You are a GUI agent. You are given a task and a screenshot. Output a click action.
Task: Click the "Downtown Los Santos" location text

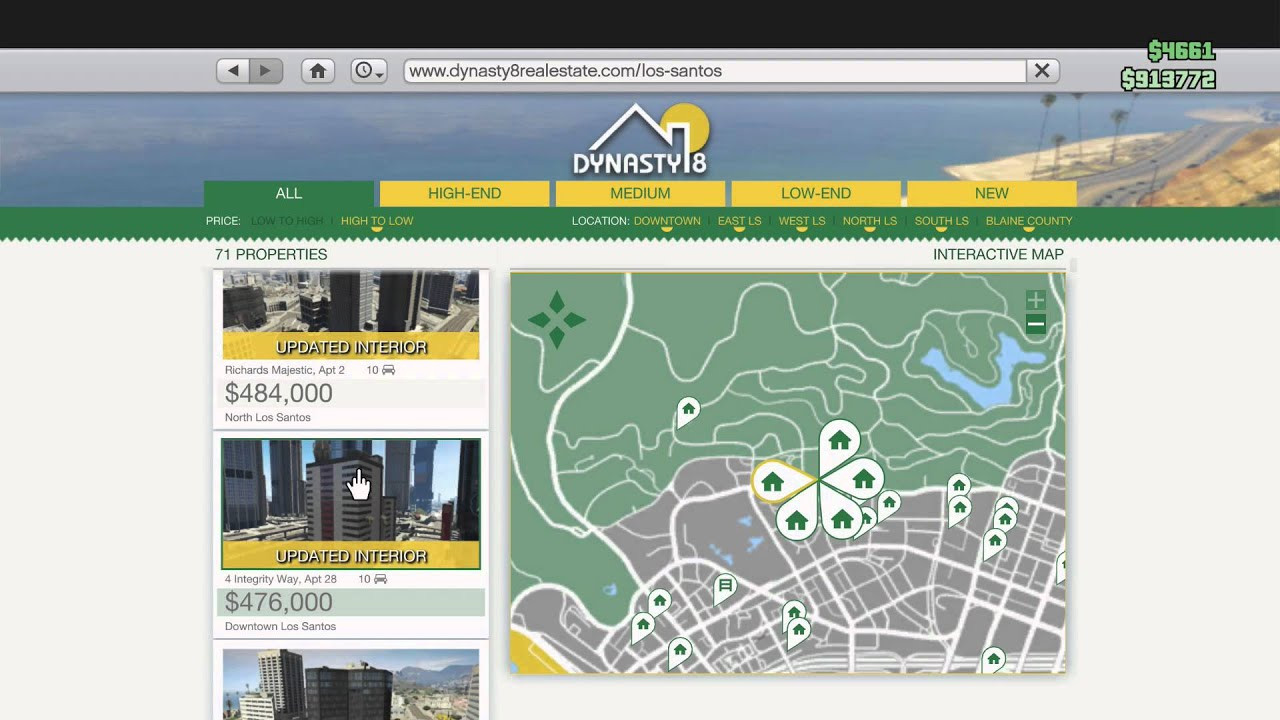pyautogui.click(x=280, y=626)
